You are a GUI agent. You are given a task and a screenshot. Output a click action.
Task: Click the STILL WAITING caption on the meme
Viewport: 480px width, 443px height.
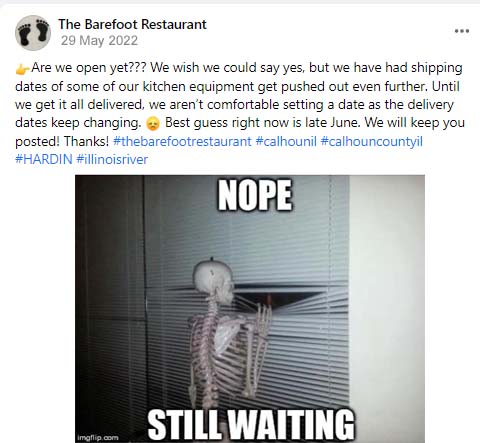[x=251, y=424]
